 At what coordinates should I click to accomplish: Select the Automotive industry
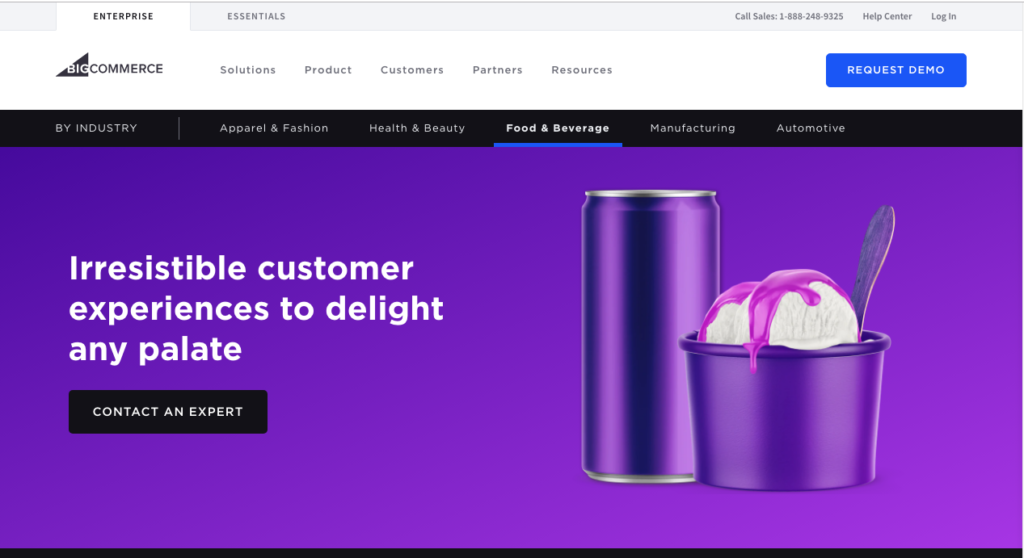coord(810,128)
